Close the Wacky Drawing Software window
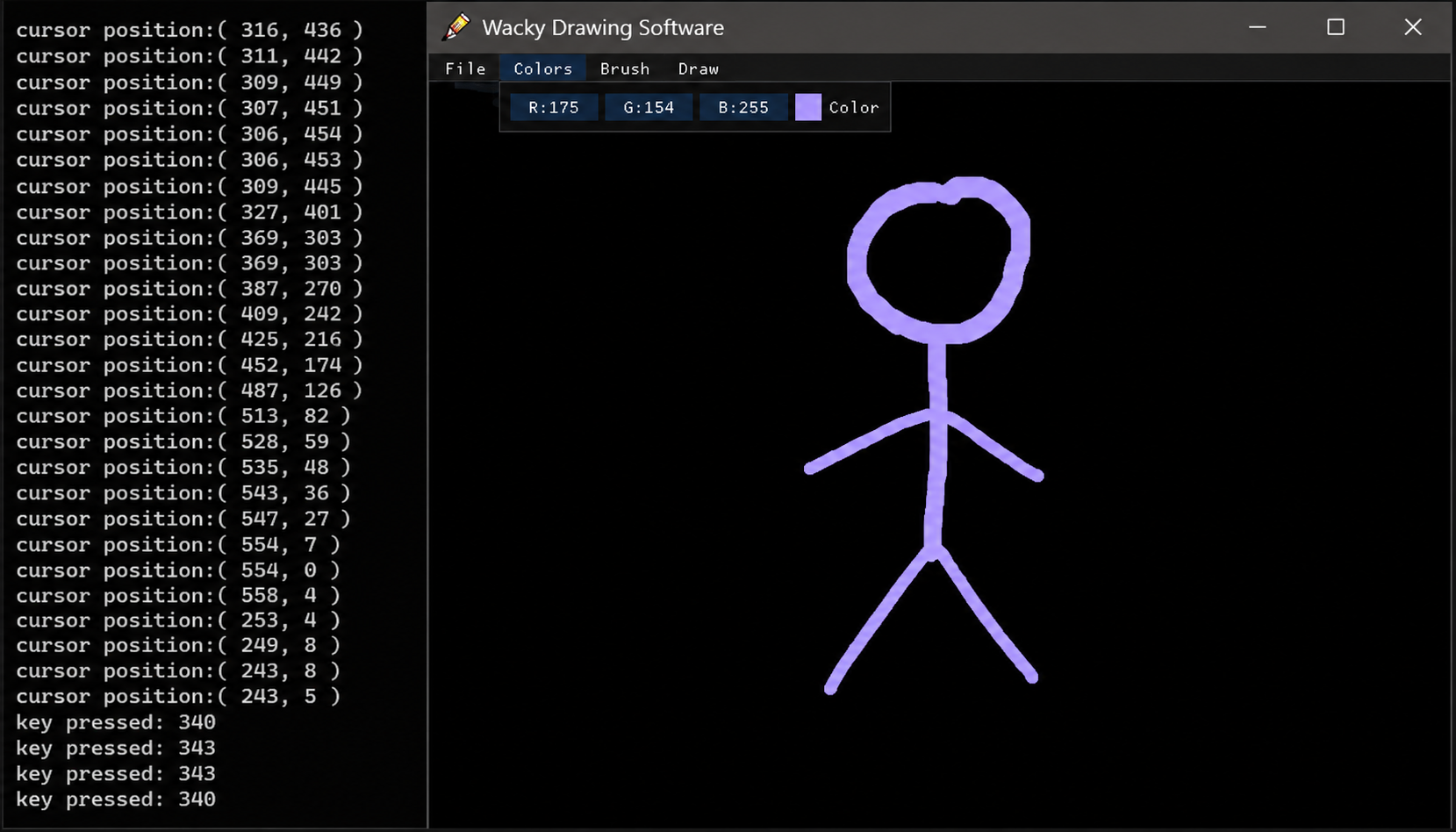Screen dimensions: 1456x832 [x=1413, y=27]
